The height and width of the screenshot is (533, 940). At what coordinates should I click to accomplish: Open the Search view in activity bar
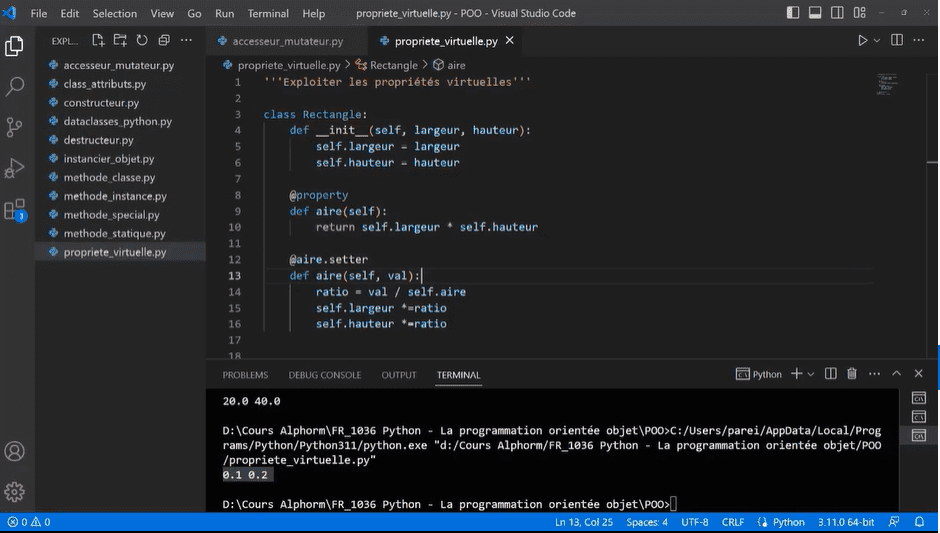14,86
